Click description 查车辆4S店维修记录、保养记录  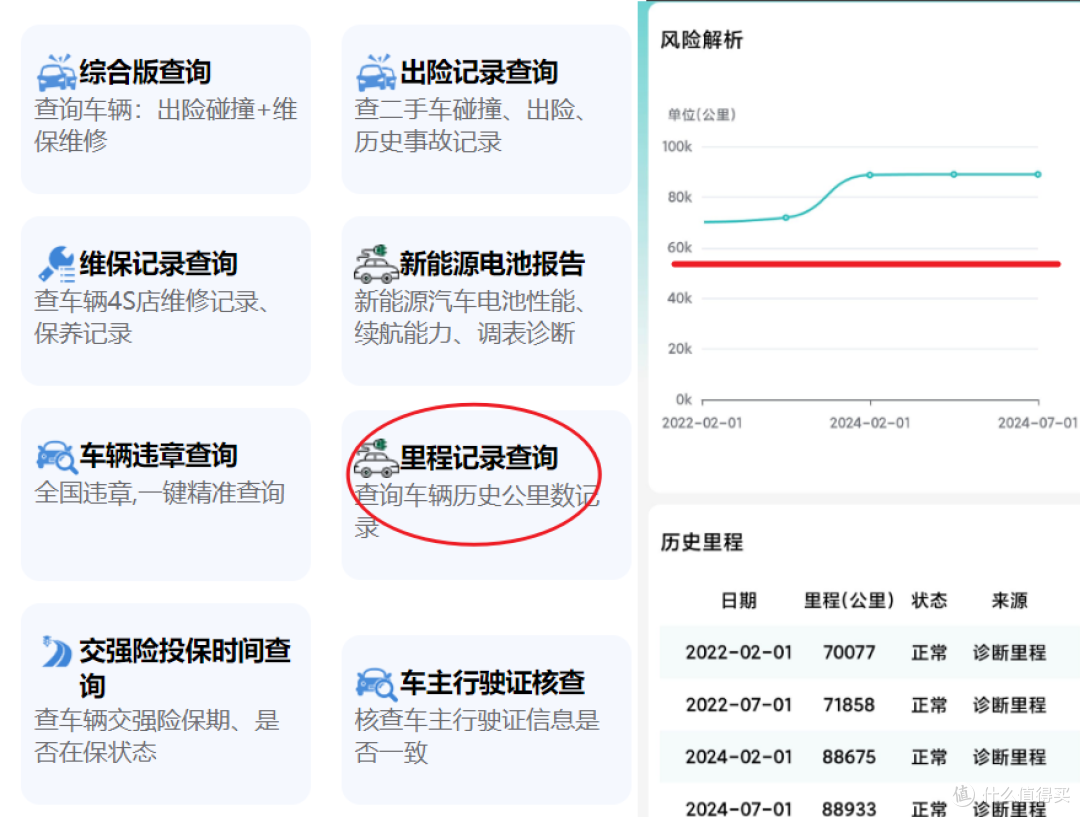coord(152,317)
